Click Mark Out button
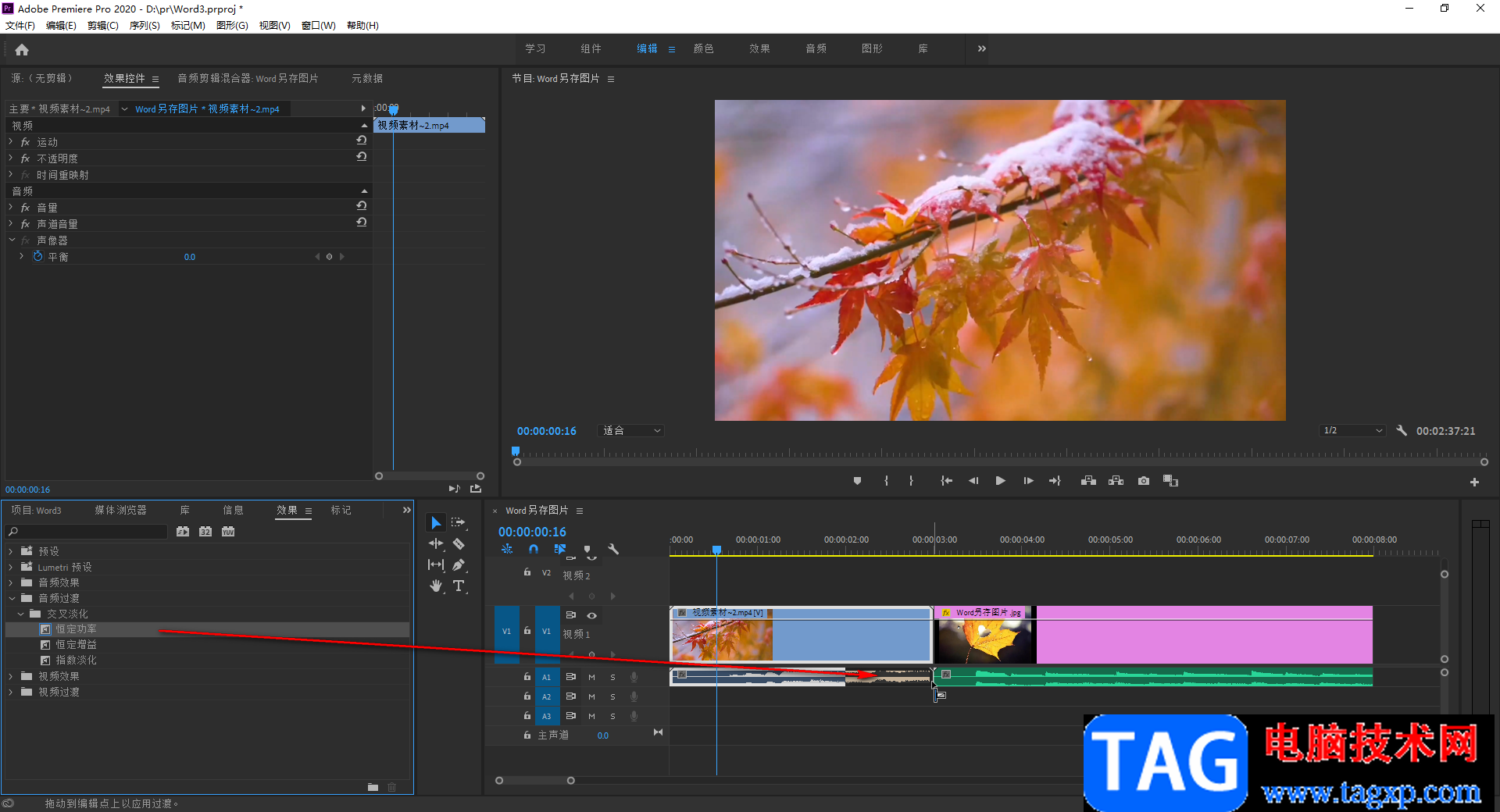Image resolution: width=1500 pixels, height=812 pixels. (x=911, y=481)
